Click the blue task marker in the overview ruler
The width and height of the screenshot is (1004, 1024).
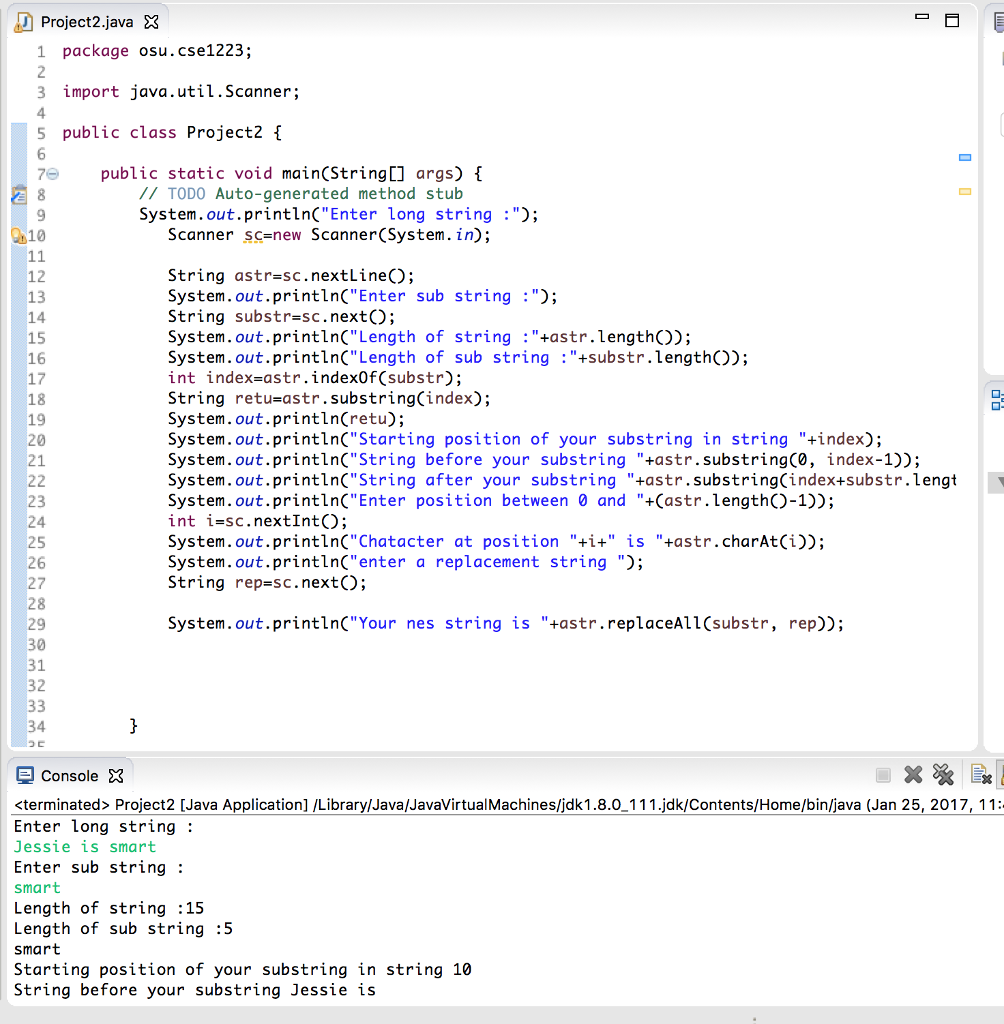(964, 155)
